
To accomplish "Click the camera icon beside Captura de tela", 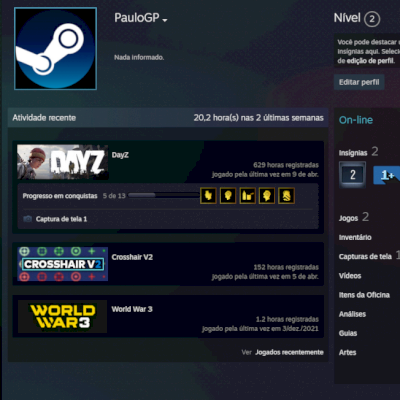I will tap(28, 219).
